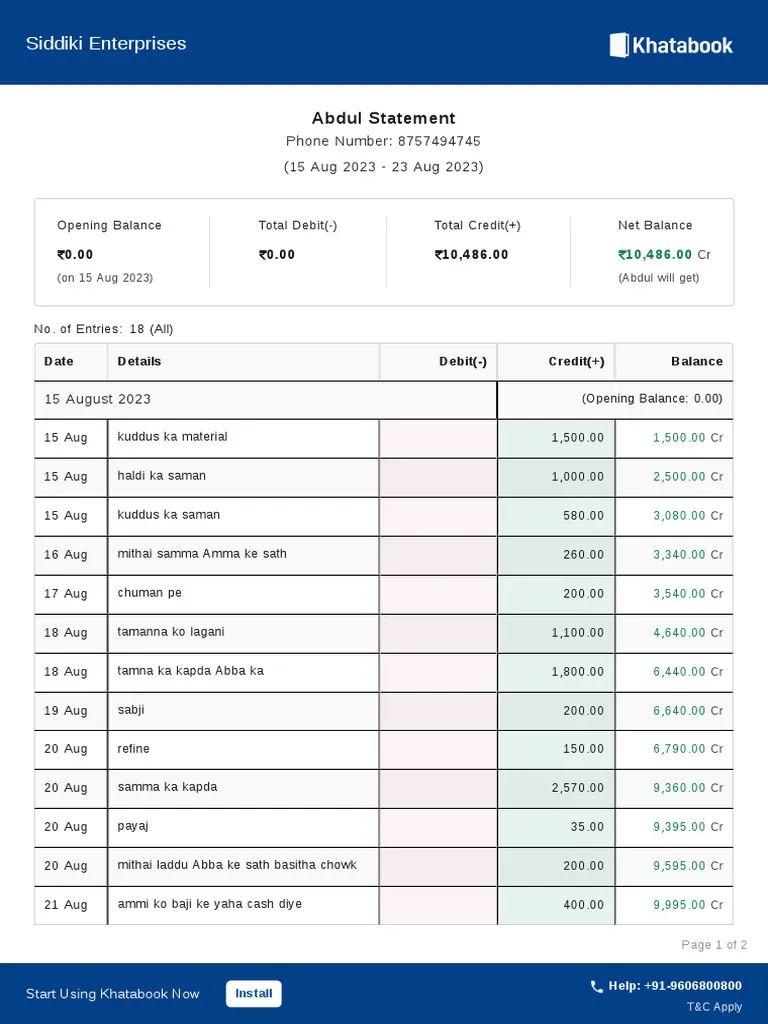Select the 'samma ka kapda' entry
This screenshot has height=1024, width=768.
tap(167, 787)
